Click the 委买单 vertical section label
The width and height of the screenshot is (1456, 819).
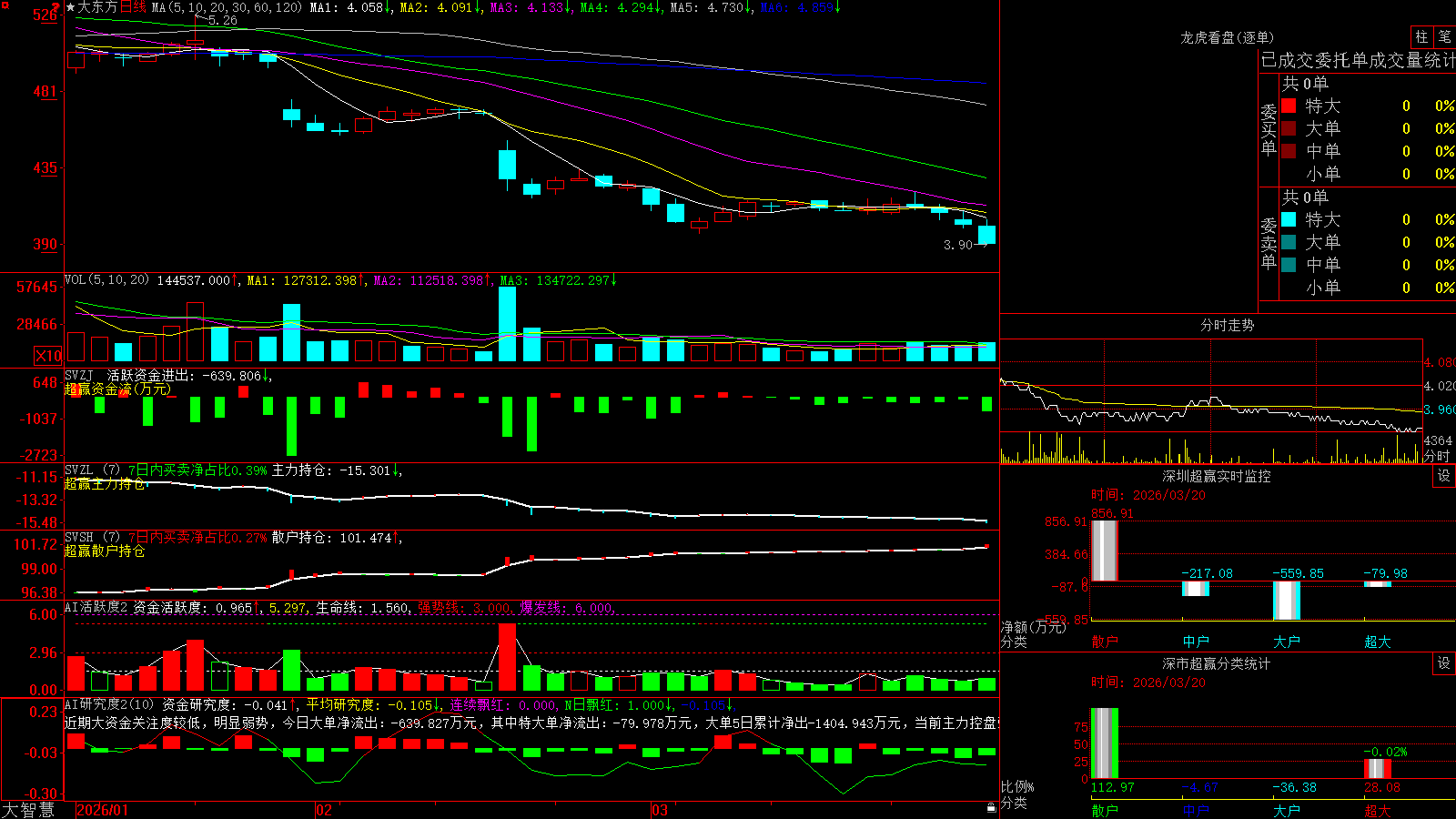coord(1269,129)
